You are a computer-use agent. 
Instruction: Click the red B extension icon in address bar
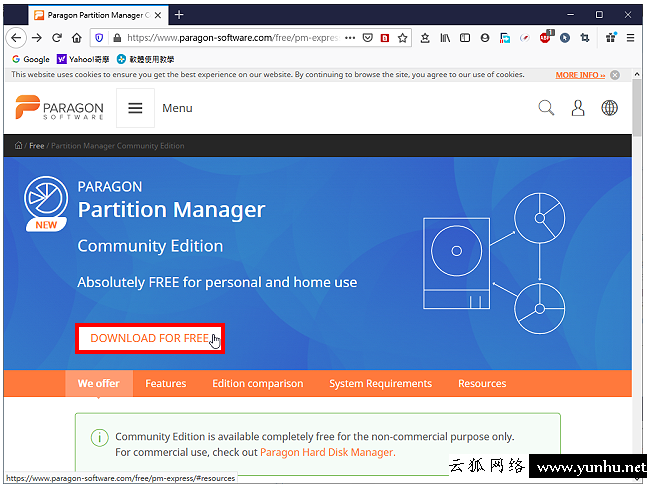[x=385, y=38]
